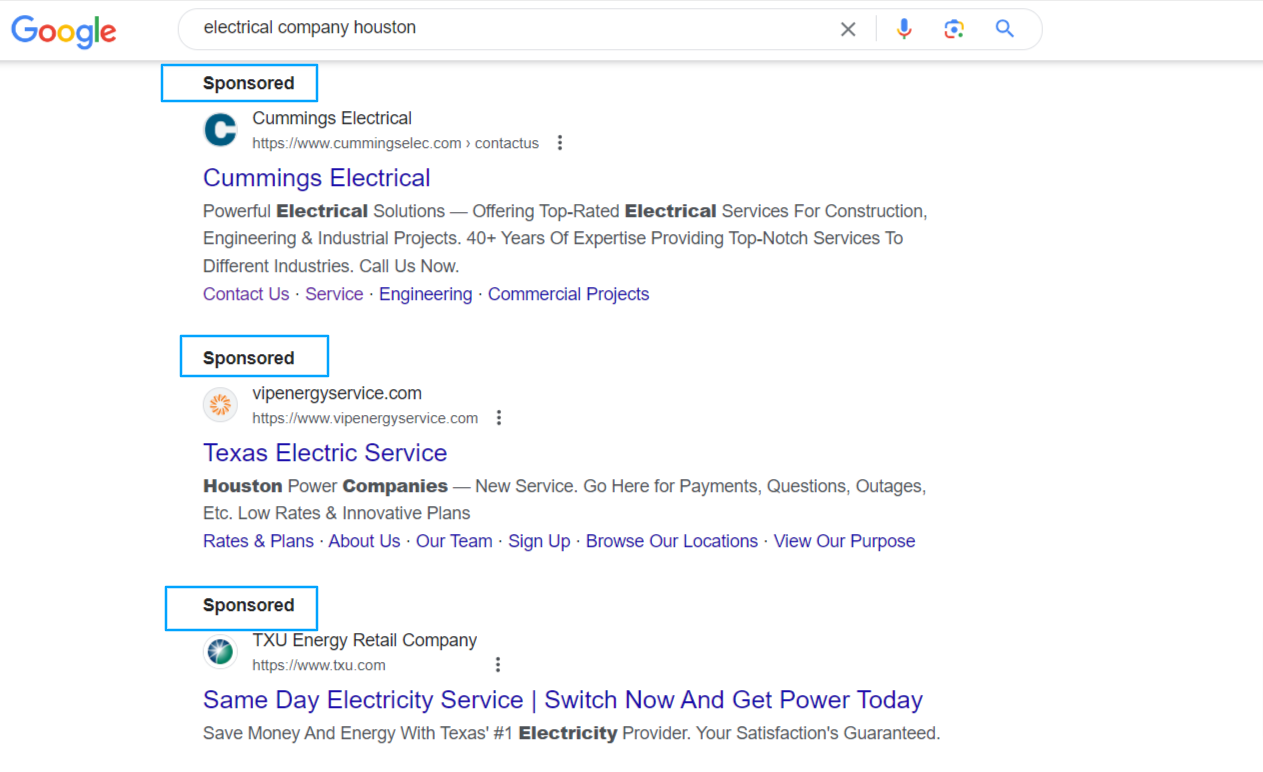The width and height of the screenshot is (1263, 772).
Task: Clear the search query with the X icon
Action: [x=848, y=29]
